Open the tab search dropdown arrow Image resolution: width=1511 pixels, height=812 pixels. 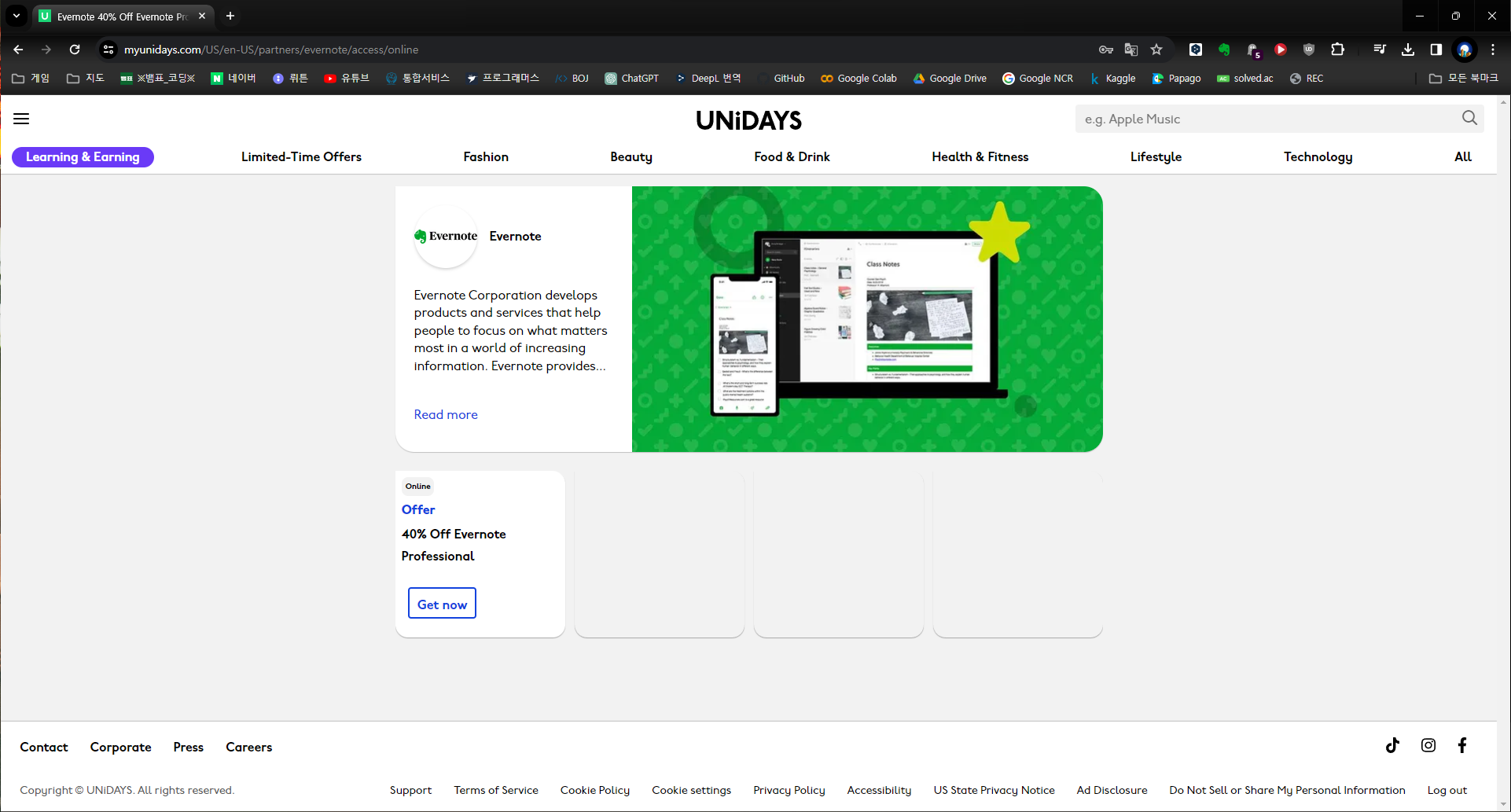[x=17, y=16]
